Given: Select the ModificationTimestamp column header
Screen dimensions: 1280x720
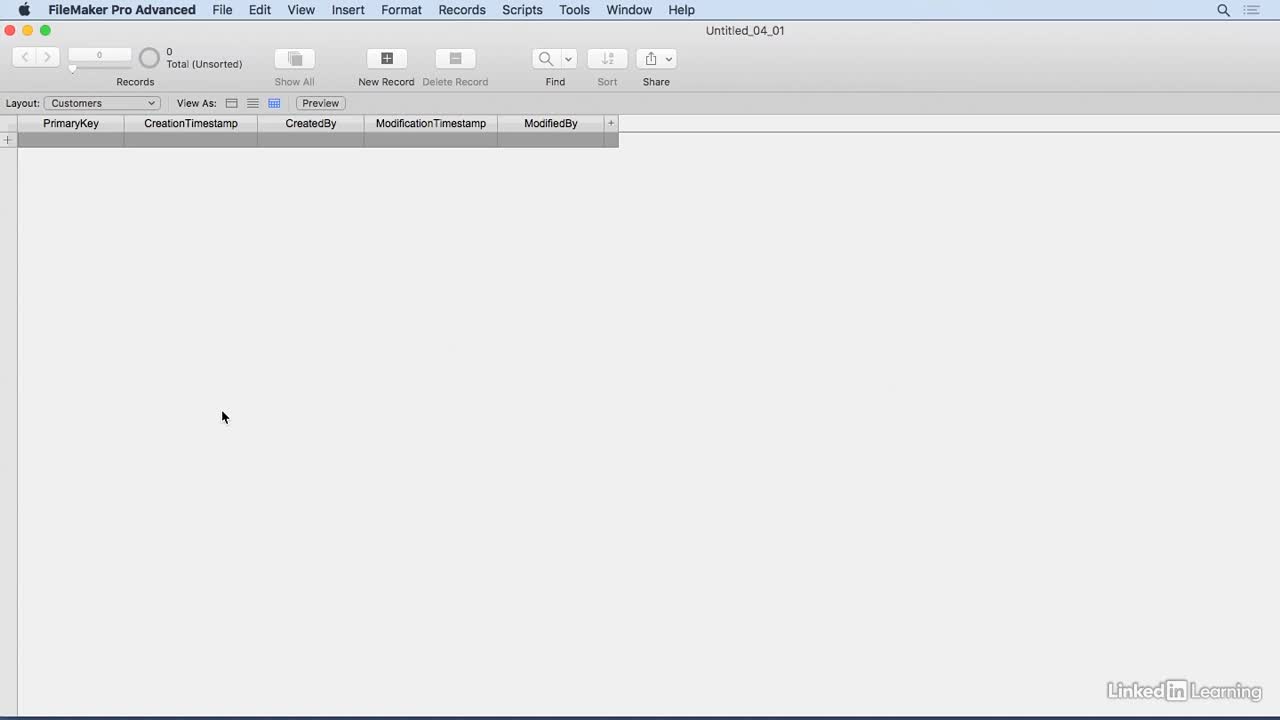Looking at the screenshot, I should click(431, 123).
